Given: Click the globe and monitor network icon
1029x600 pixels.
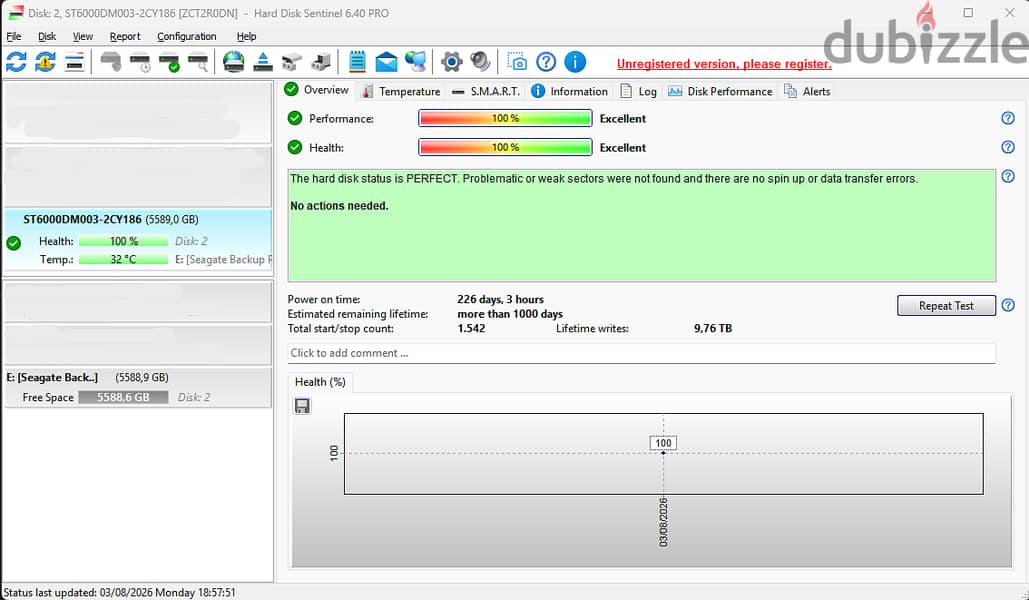Looking at the screenshot, I should 415,62.
